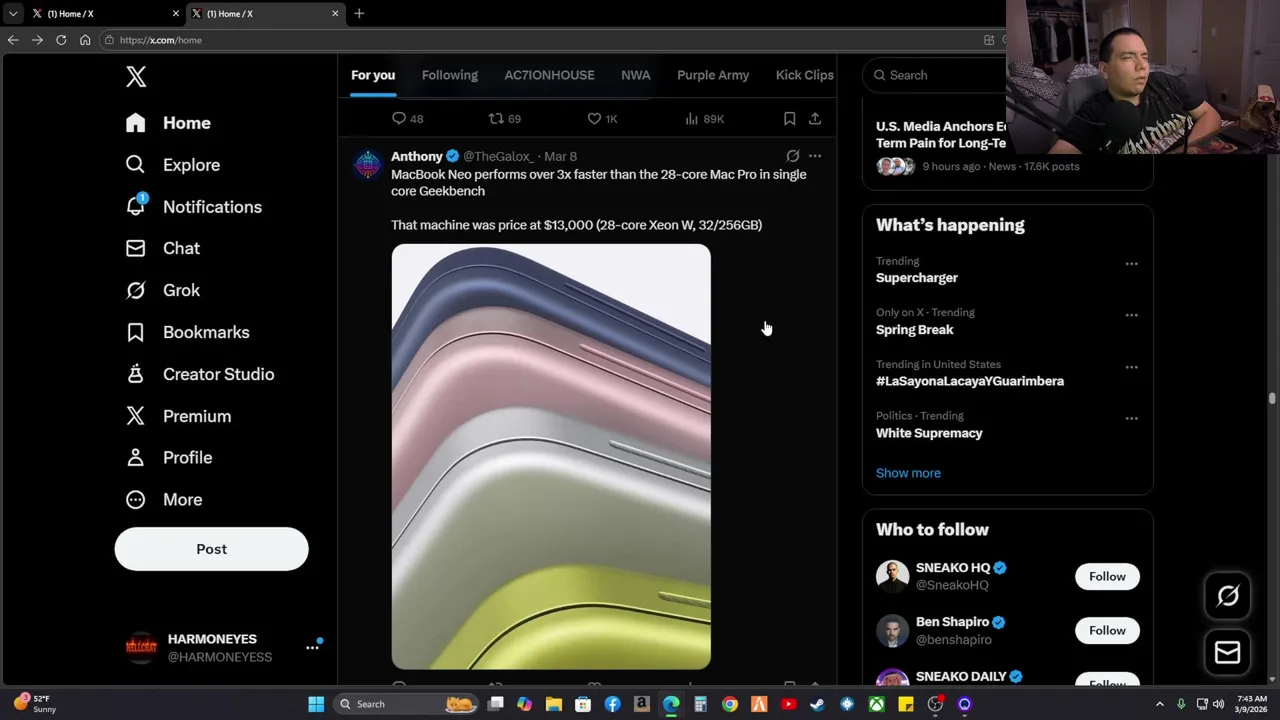Open SNEAKO HQ profile
1280x720 pixels.
pyautogui.click(x=953, y=567)
